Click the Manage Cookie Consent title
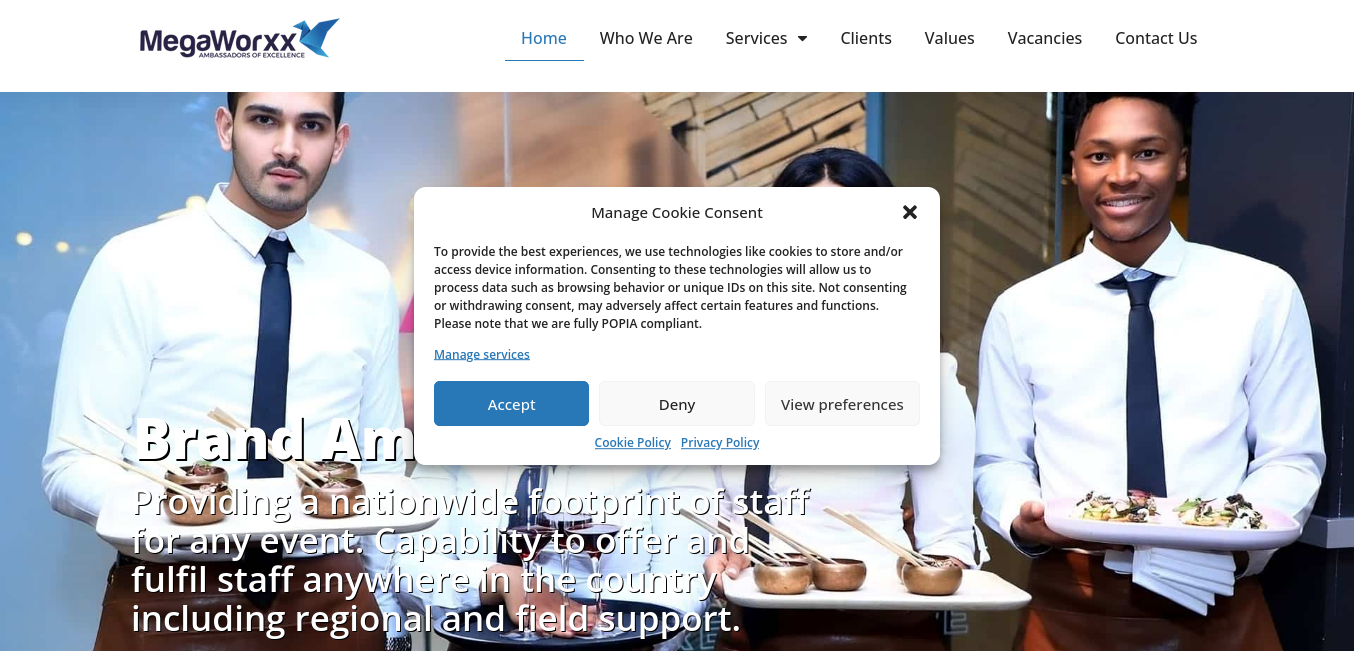 [x=677, y=212]
